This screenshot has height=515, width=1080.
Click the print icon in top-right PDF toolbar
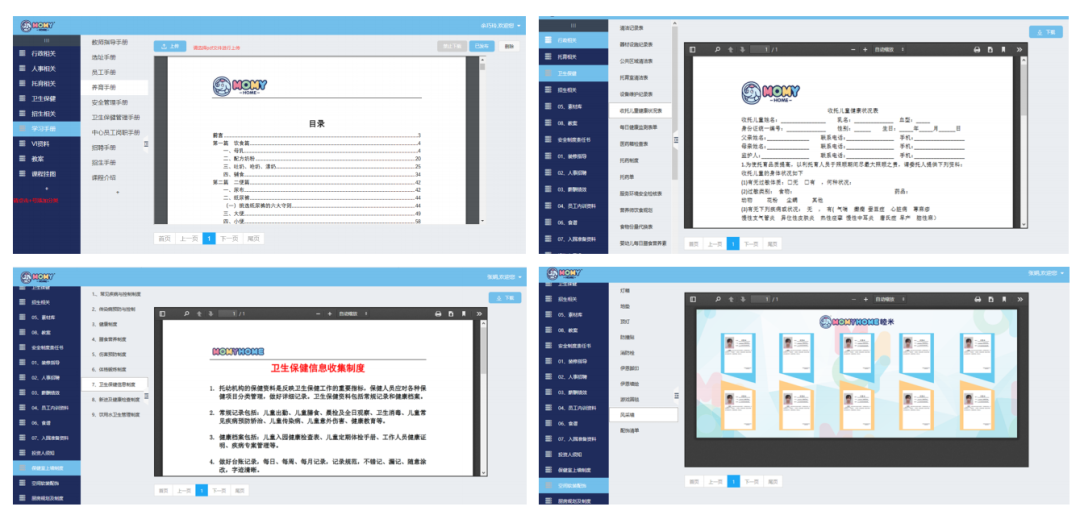[x=977, y=49]
